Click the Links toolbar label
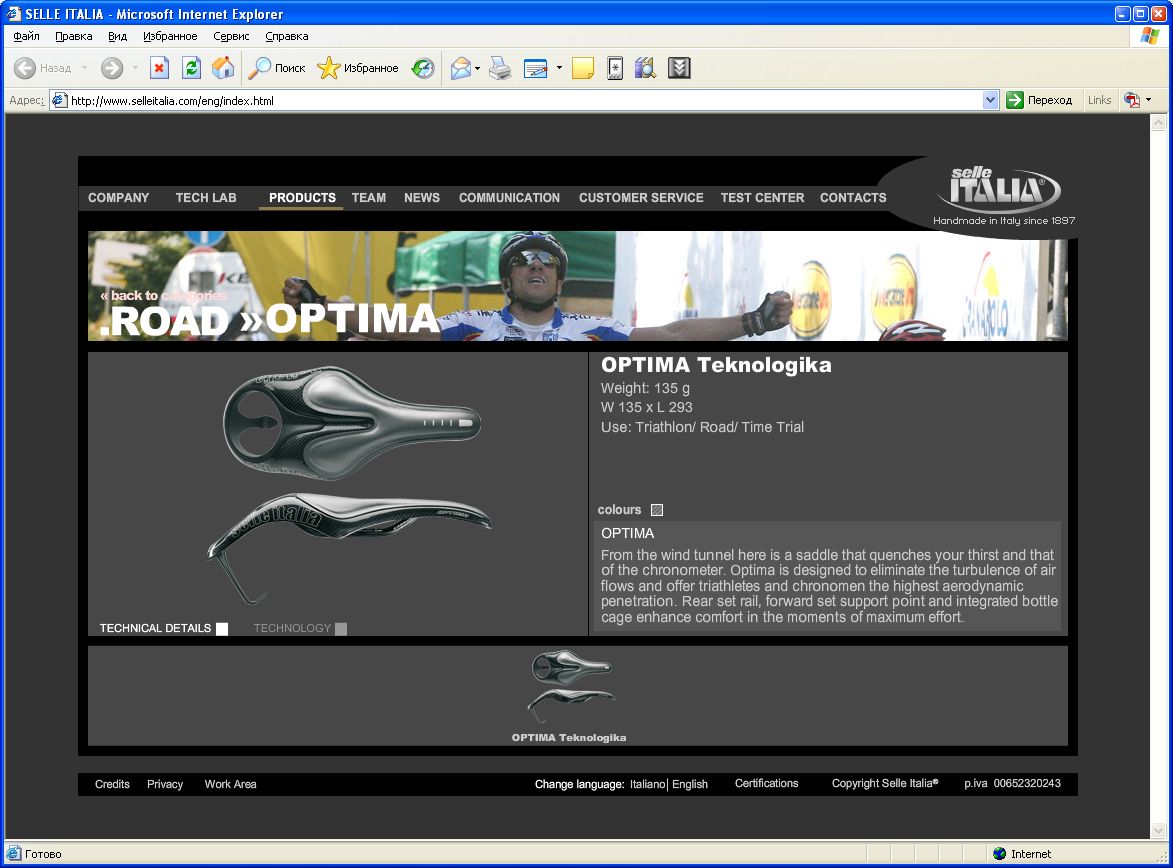1173x868 pixels. 1099,100
